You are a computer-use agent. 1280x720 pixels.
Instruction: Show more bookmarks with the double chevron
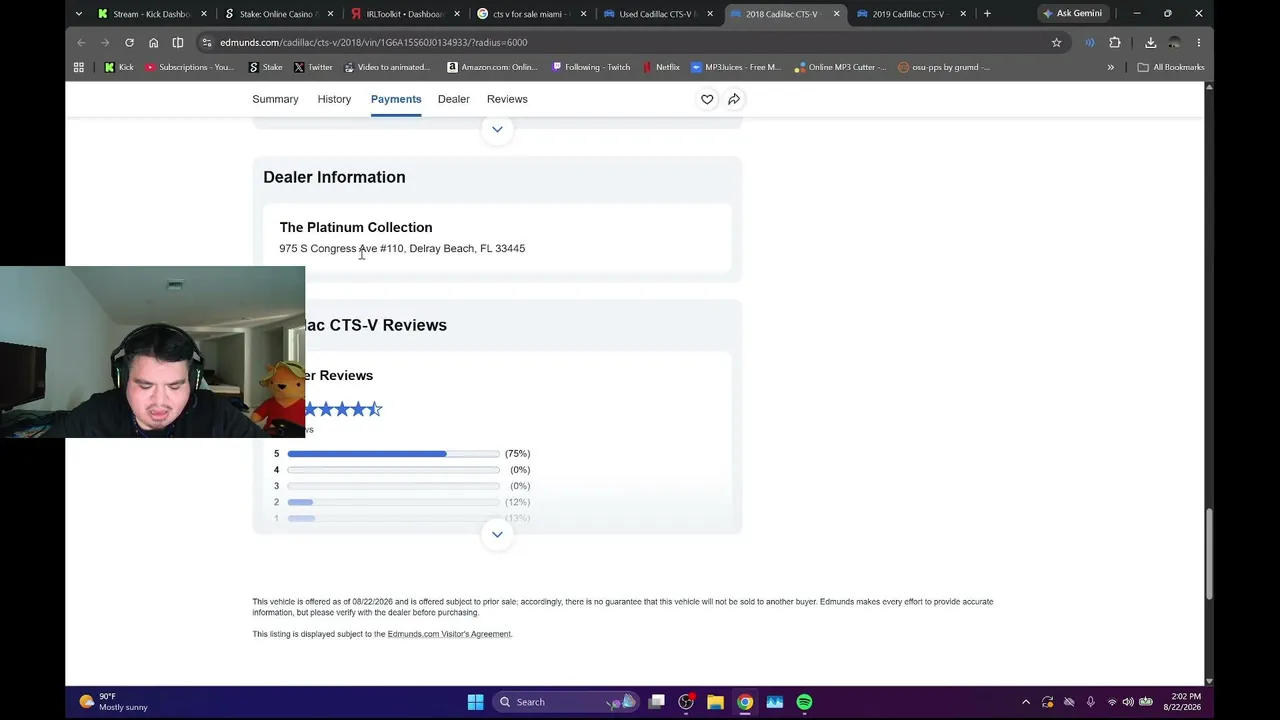(1110, 67)
